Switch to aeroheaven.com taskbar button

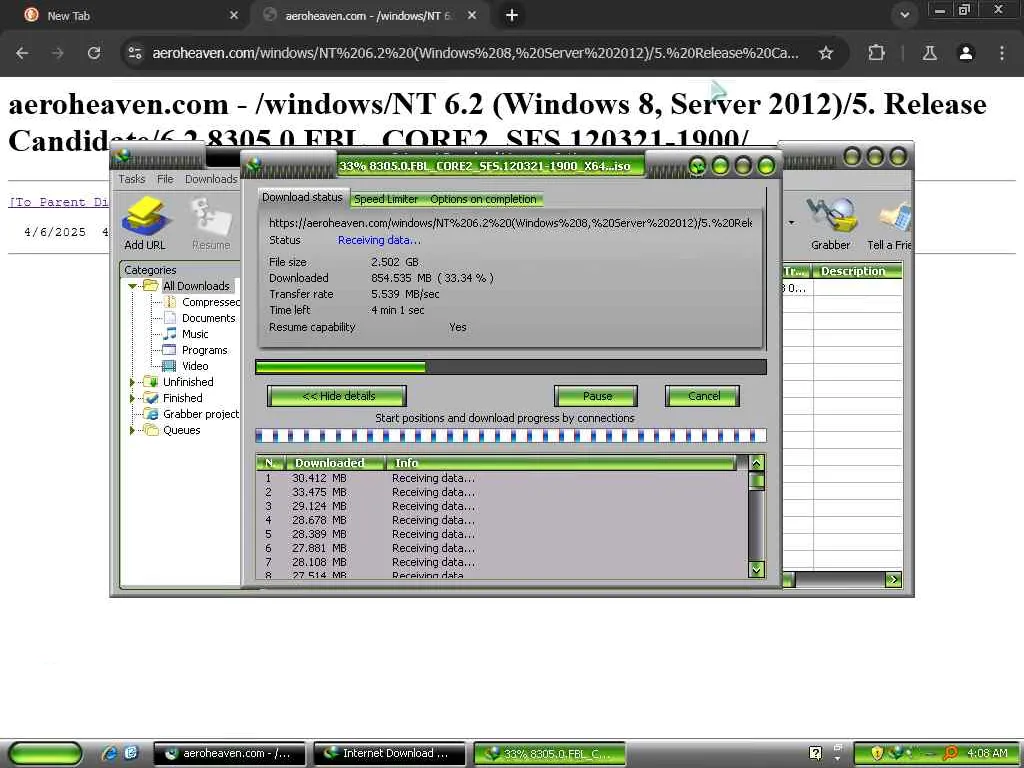230,754
